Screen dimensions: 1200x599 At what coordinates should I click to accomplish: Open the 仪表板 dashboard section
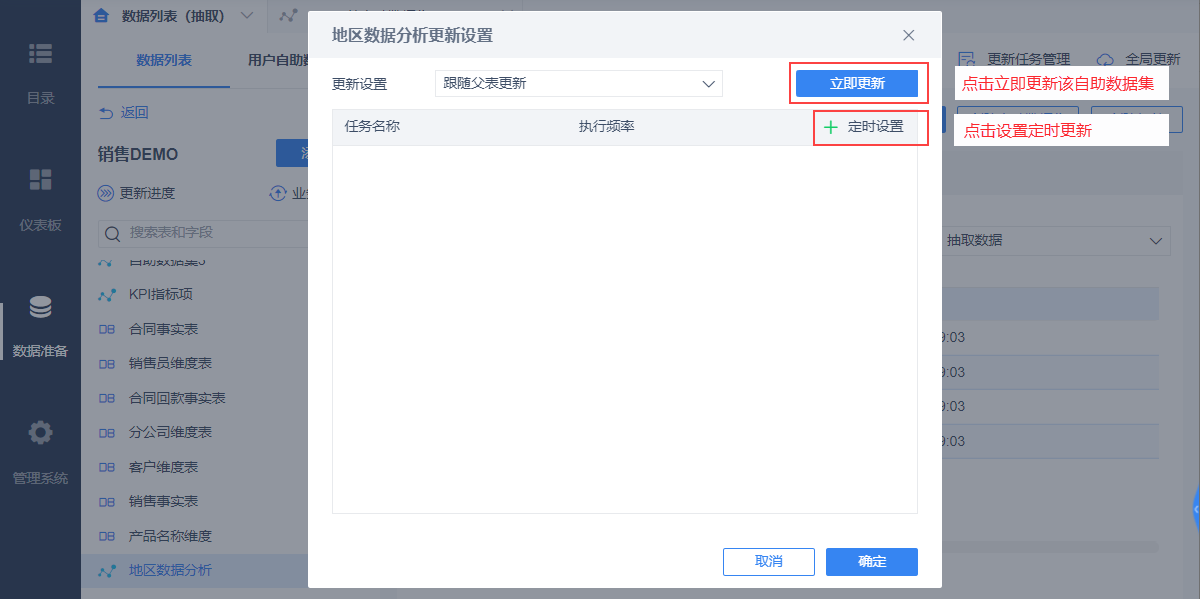[x=40, y=200]
